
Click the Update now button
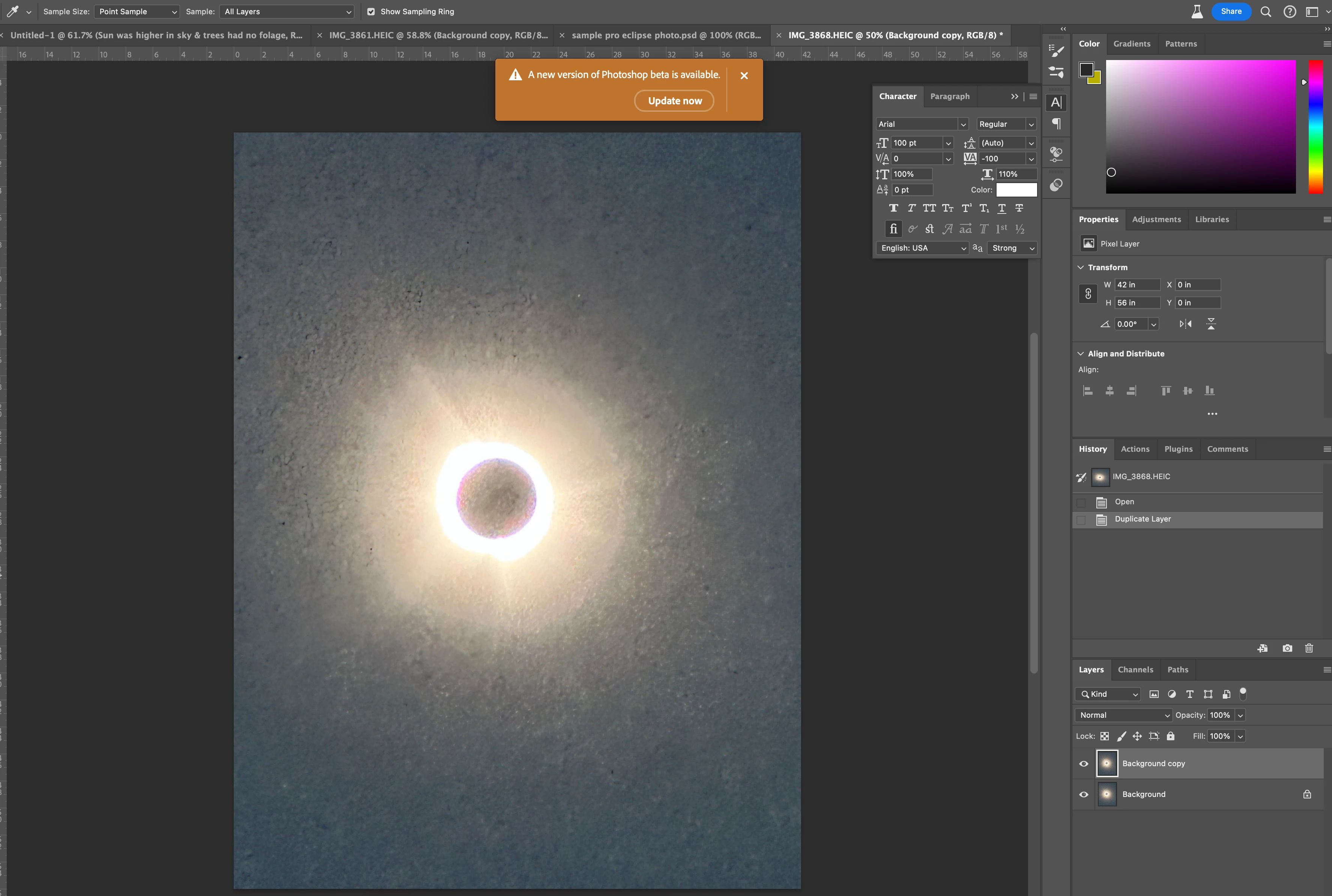coord(674,101)
